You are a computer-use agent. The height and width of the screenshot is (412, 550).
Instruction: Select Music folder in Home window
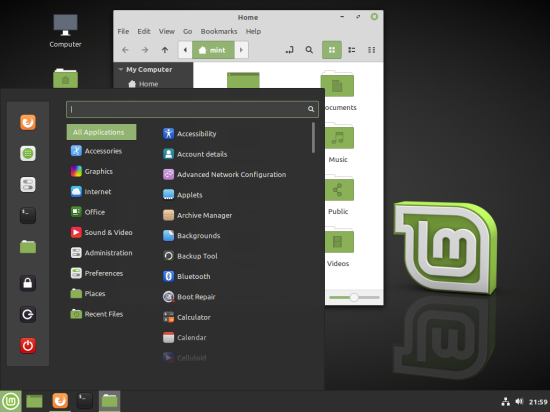[338, 144]
